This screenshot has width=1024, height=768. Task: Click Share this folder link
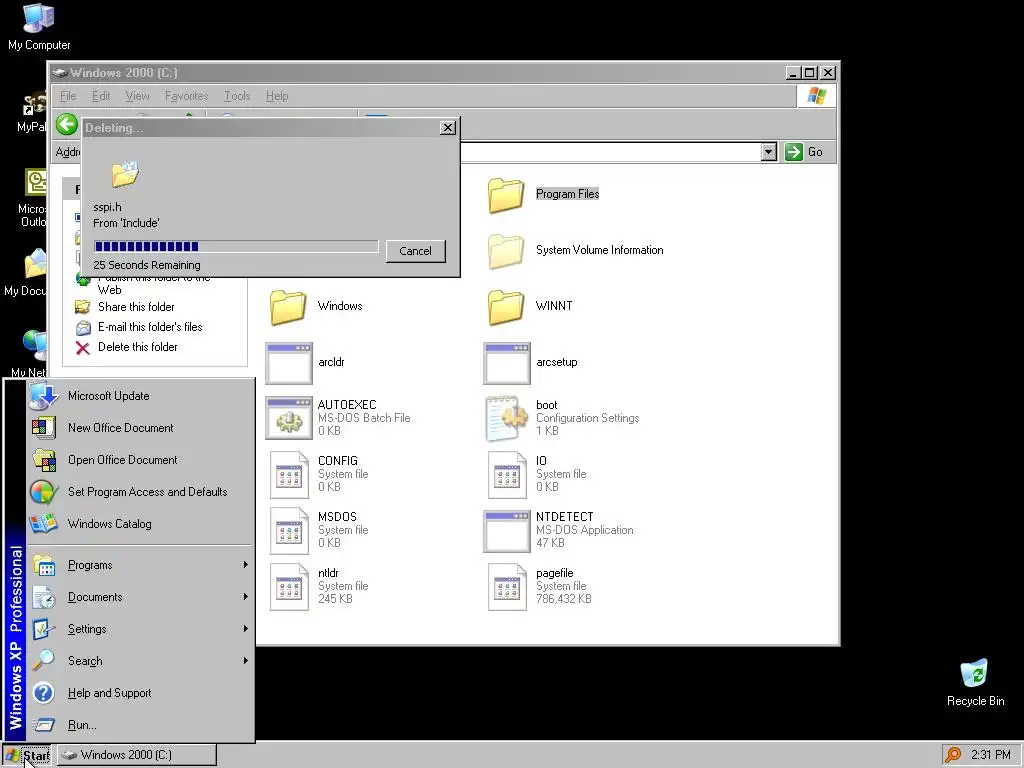coord(136,307)
